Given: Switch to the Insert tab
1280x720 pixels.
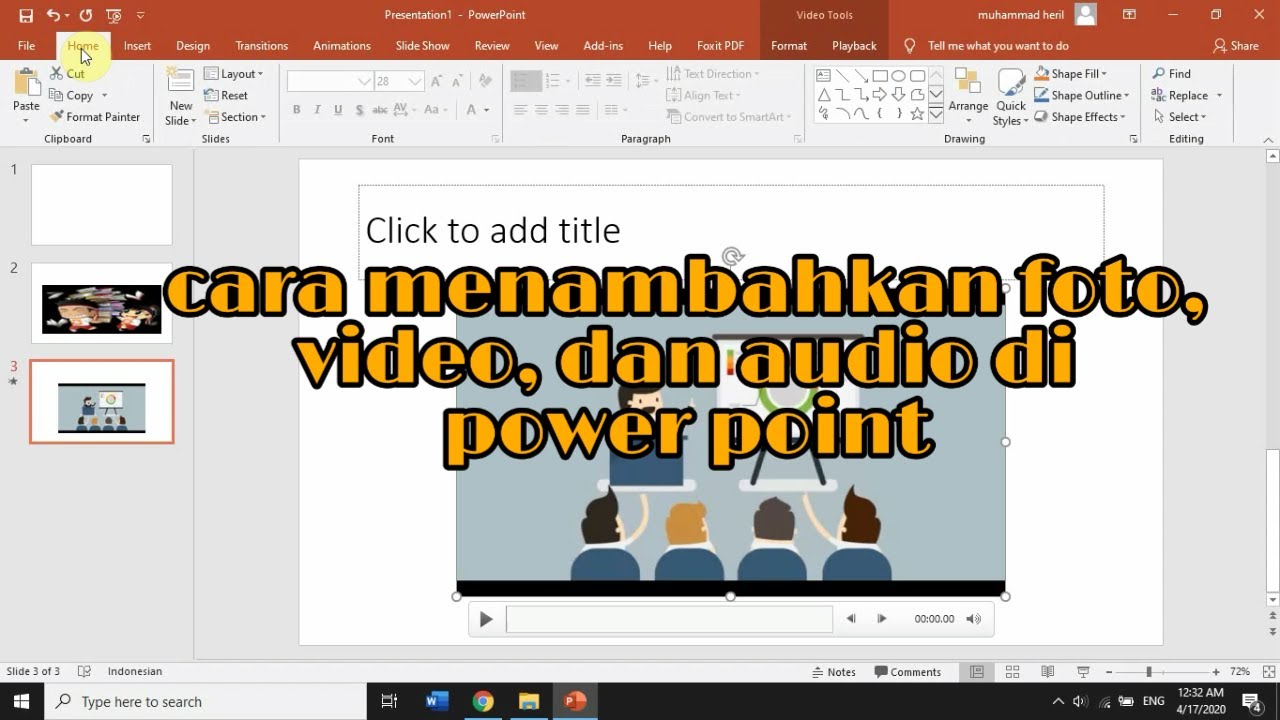Looking at the screenshot, I should click(x=137, y=46).
